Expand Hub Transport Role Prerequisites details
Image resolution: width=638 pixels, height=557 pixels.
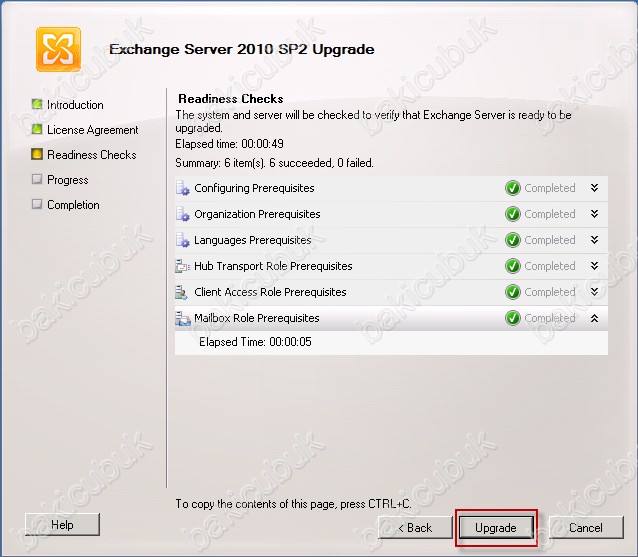click(594, 266)
